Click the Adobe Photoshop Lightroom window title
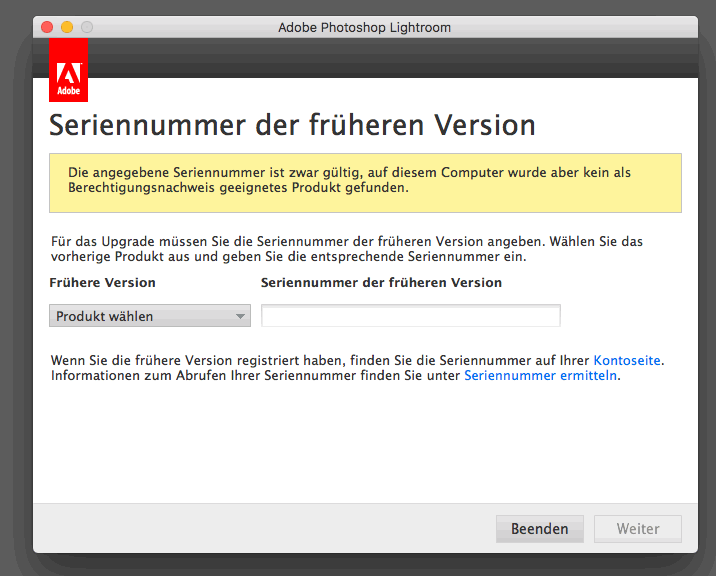The width and height of the screenshot is (716, 576). 364,27
